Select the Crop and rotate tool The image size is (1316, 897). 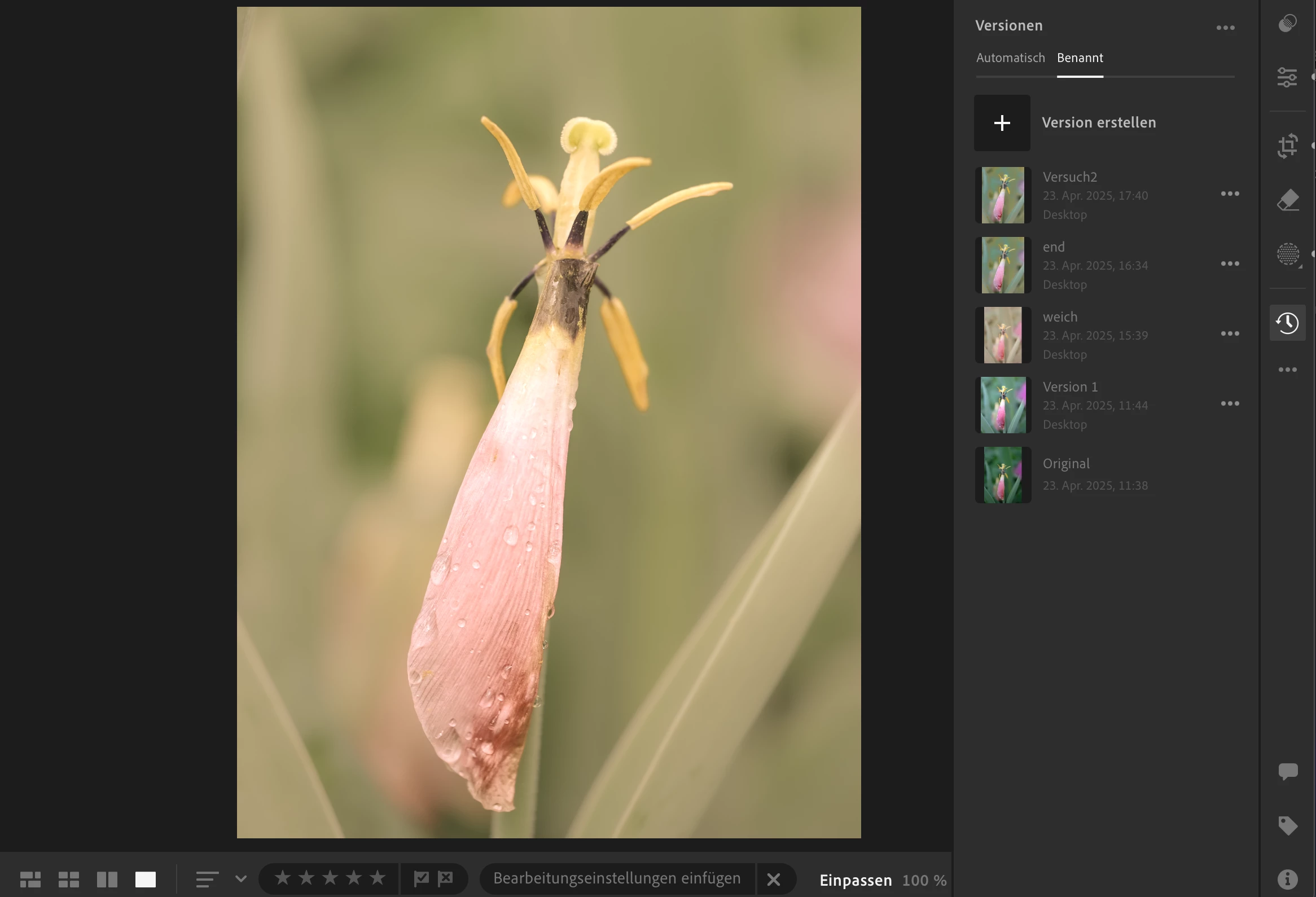pos(1287,146)
